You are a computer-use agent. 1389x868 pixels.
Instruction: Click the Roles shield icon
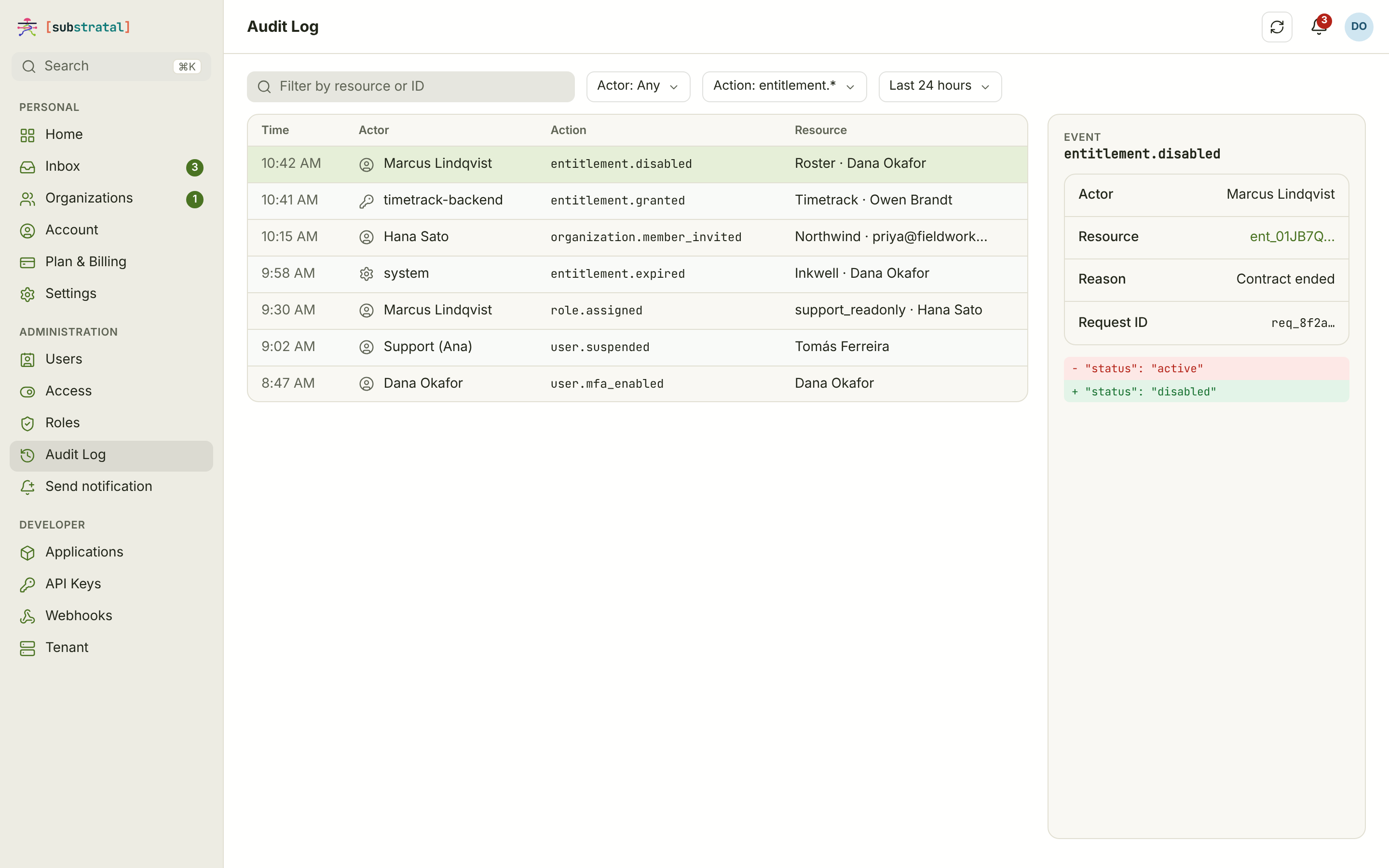(x=27, y=424)
